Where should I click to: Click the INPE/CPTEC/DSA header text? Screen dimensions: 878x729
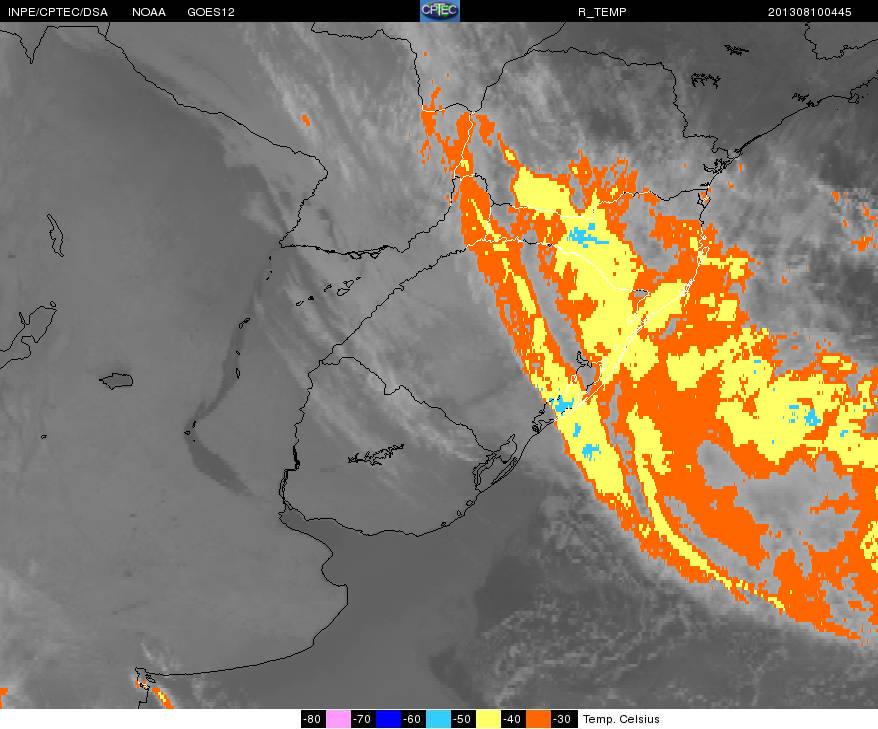[x=58, y=12]
